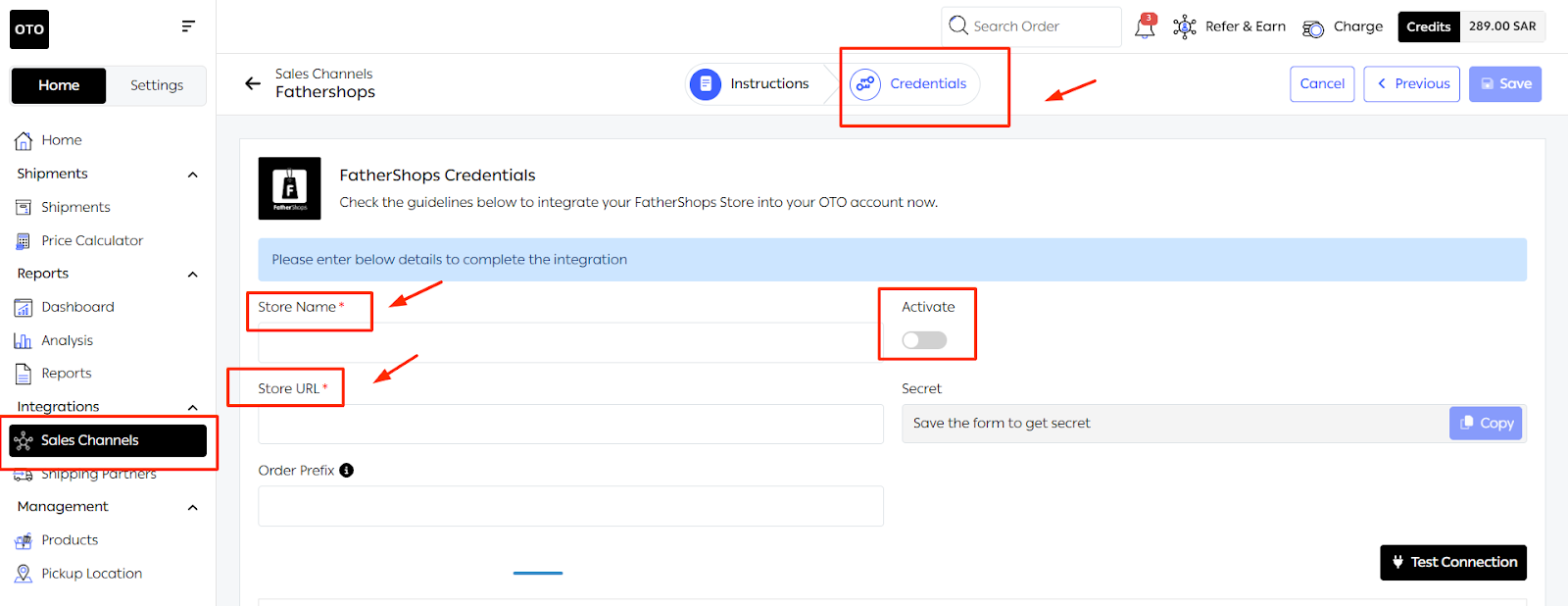
Task: Open Products in the sidebar
Action: click(70, 540)
